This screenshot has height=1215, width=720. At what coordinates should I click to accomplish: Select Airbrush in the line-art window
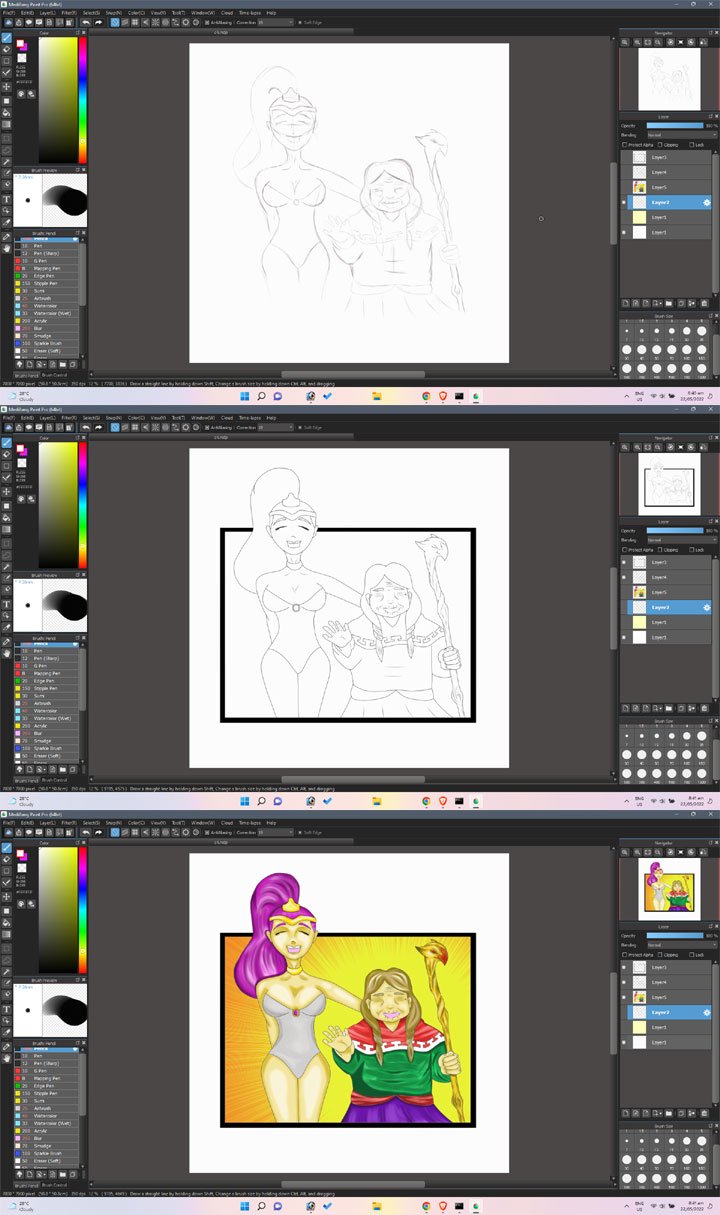pyautogui.click(x=46, y=703)
